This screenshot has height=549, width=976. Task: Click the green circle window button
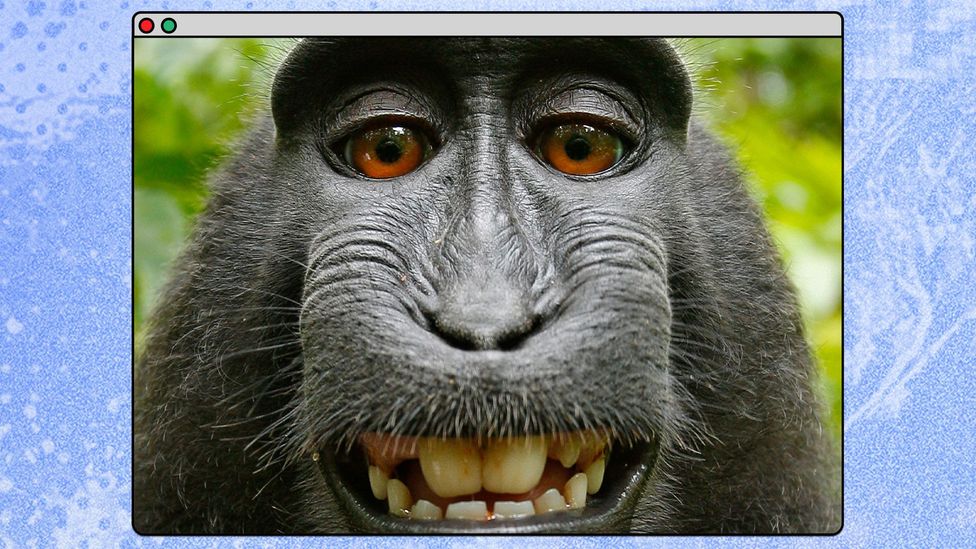point(169,26)
